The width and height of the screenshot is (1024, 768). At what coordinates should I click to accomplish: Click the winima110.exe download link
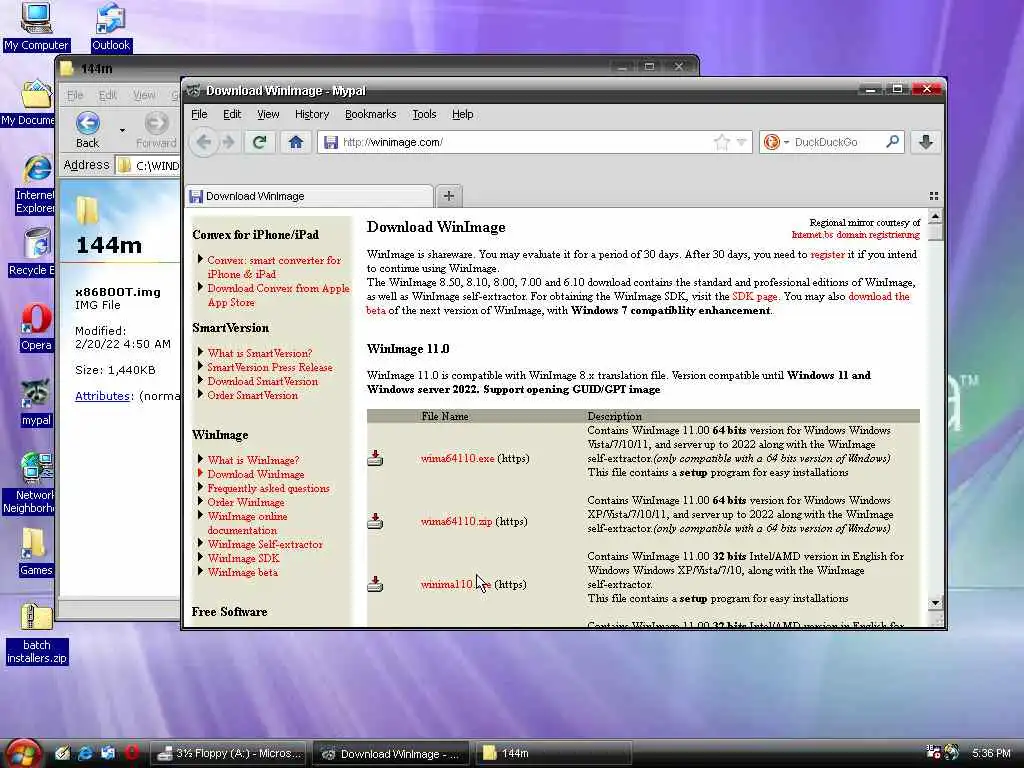[x=456, y=584]
